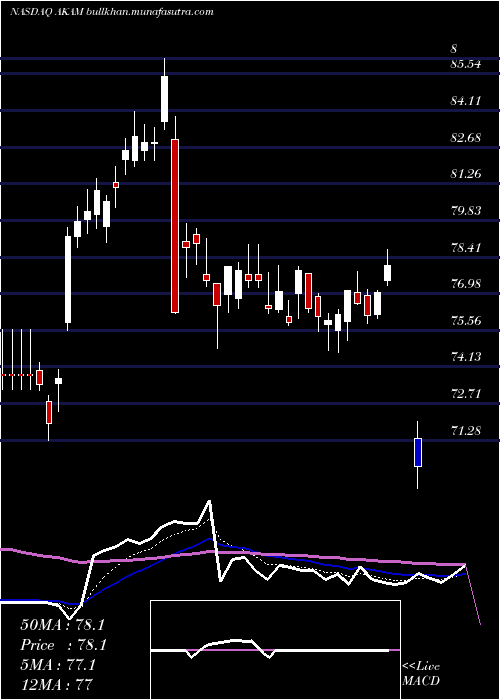Click the 5MA : 77.1 readout
The width and height of the screenshot is (500, 700).
coord(58,665)
